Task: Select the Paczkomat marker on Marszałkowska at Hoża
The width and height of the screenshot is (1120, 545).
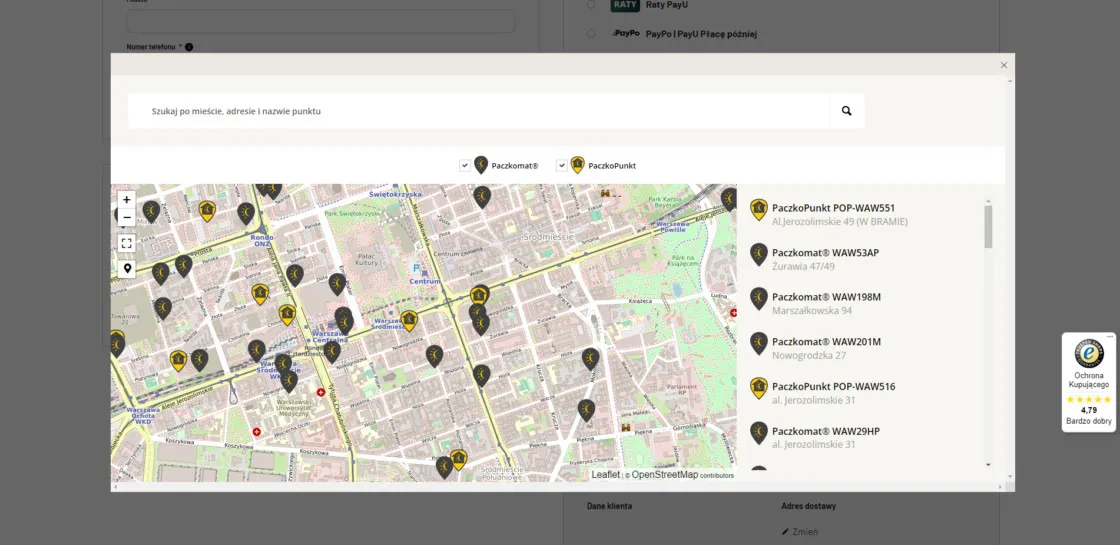Action: (x=481, y=375)
